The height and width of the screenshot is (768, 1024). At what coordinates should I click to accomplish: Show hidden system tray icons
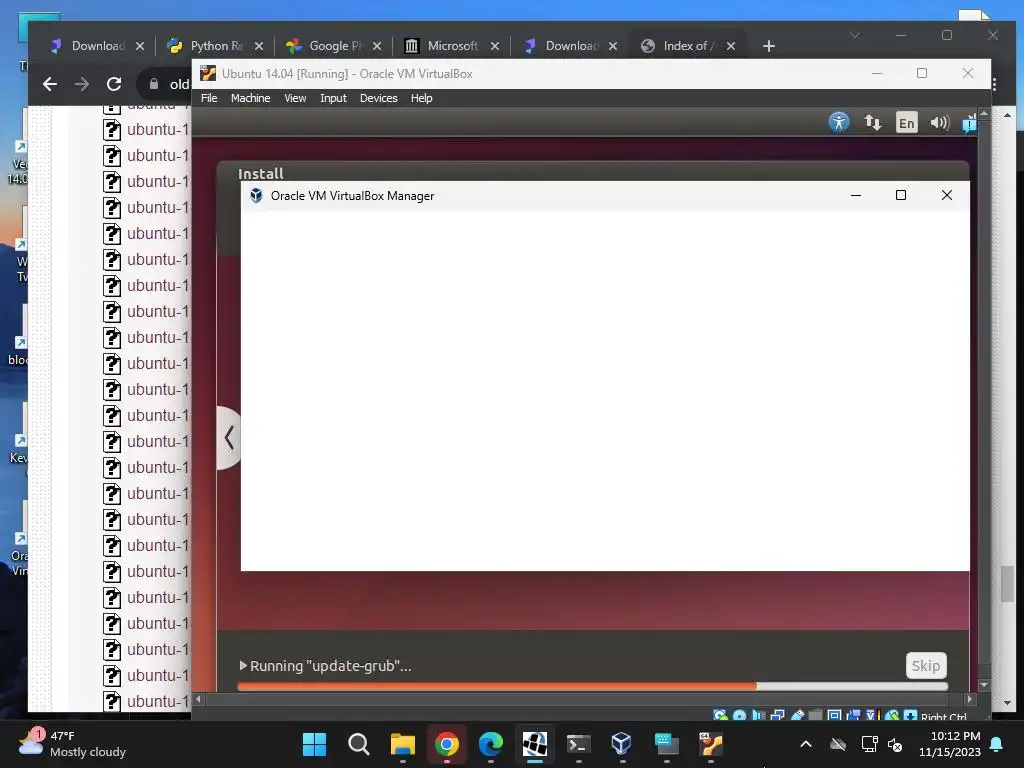click(x=806, y=744)
